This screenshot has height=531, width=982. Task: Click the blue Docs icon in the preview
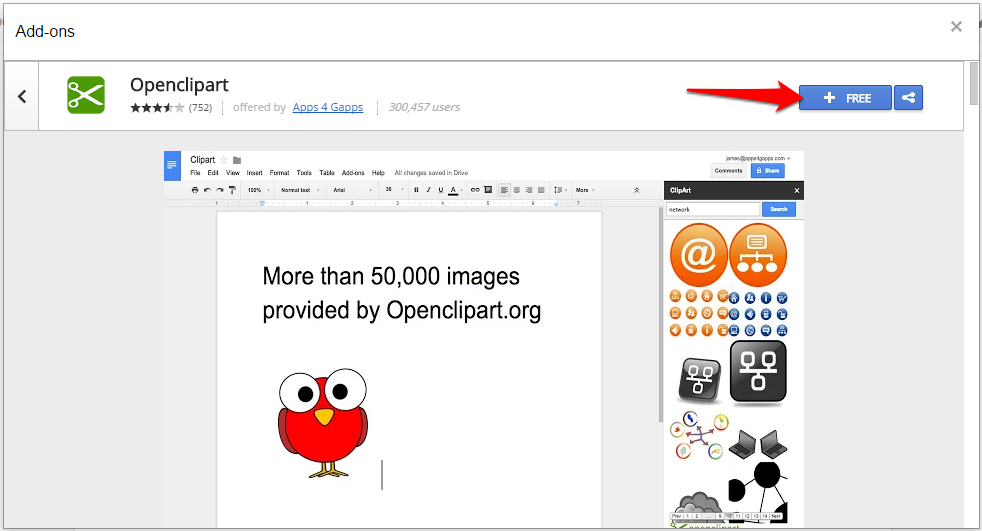(172, 165)
